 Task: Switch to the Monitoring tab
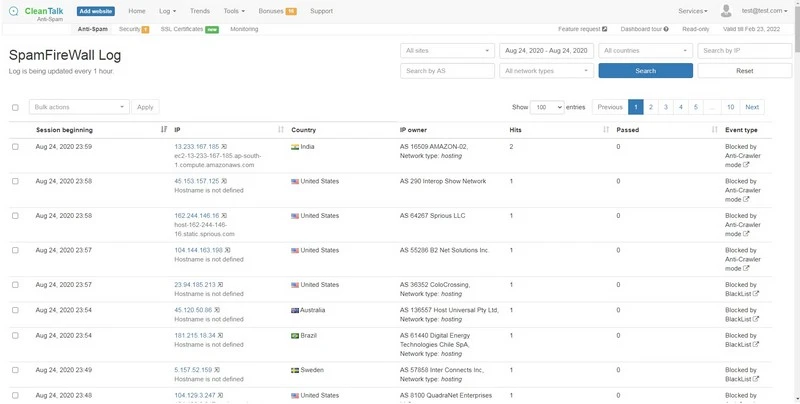pyautogui.click(x=244, y=29)
